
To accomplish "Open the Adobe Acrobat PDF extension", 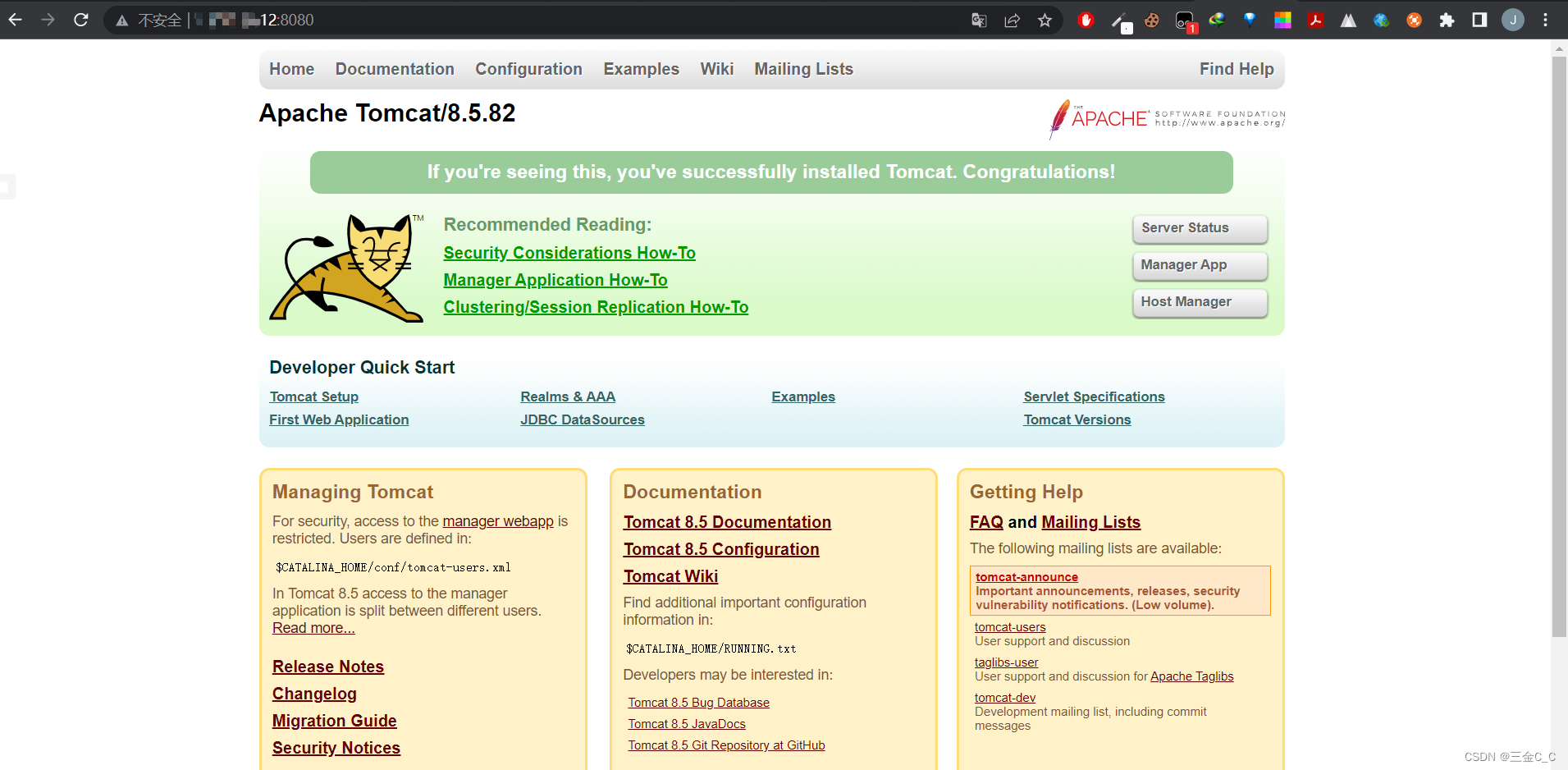I will [x=1315, y=21].
